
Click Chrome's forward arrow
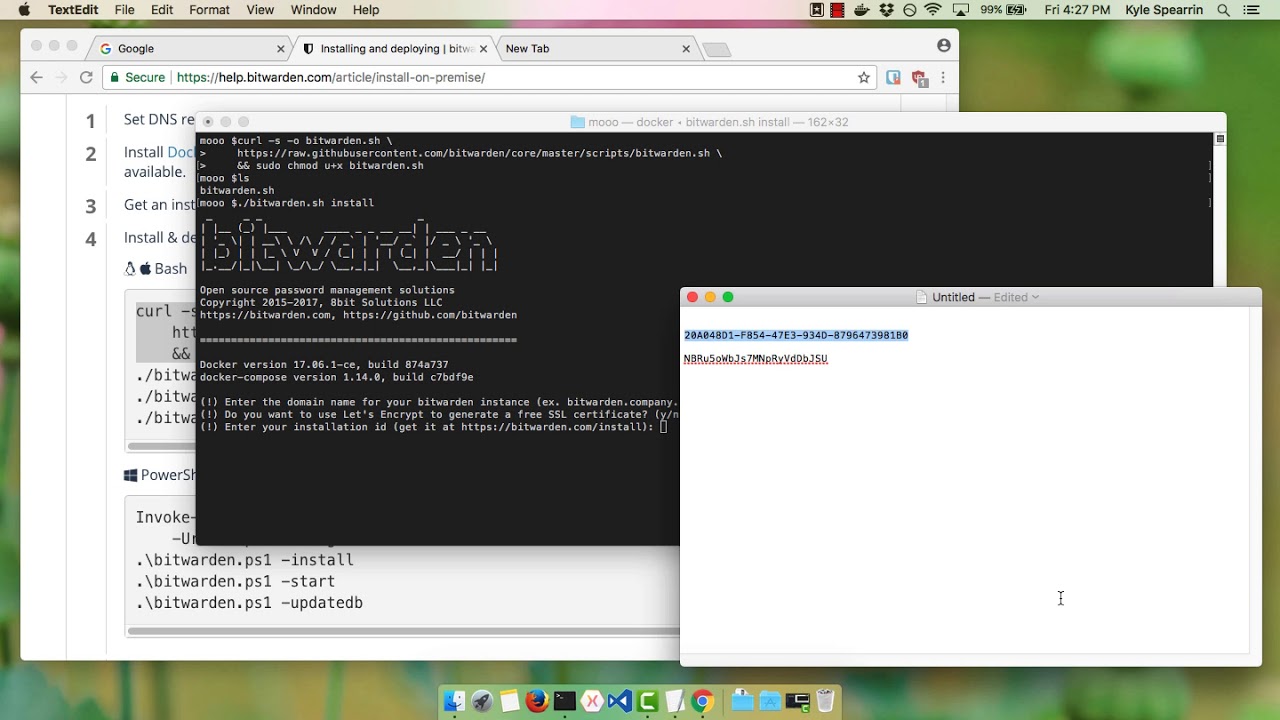tap(62, 77)
